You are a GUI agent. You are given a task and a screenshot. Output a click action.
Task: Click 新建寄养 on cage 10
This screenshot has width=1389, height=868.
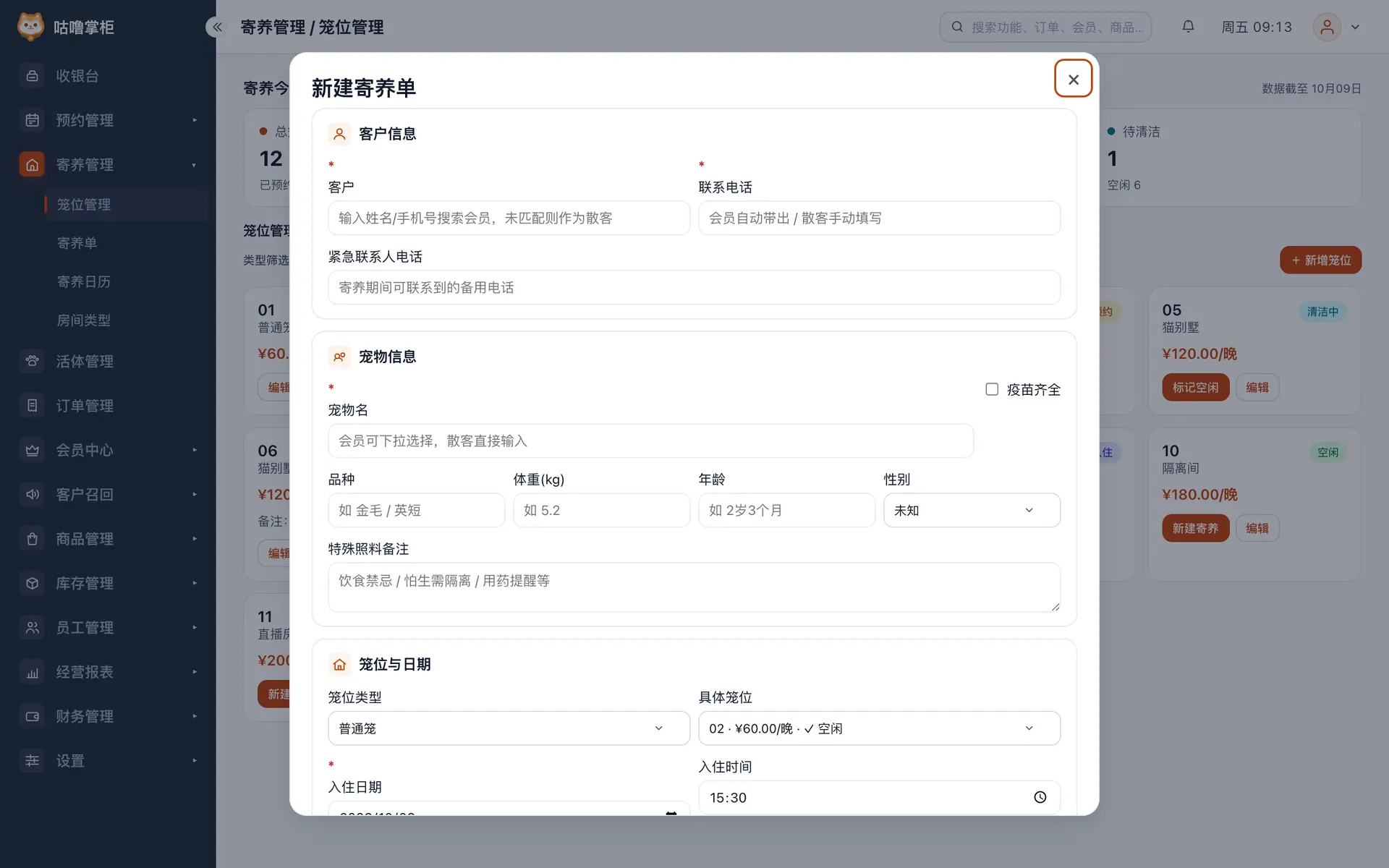(1195, 529)
